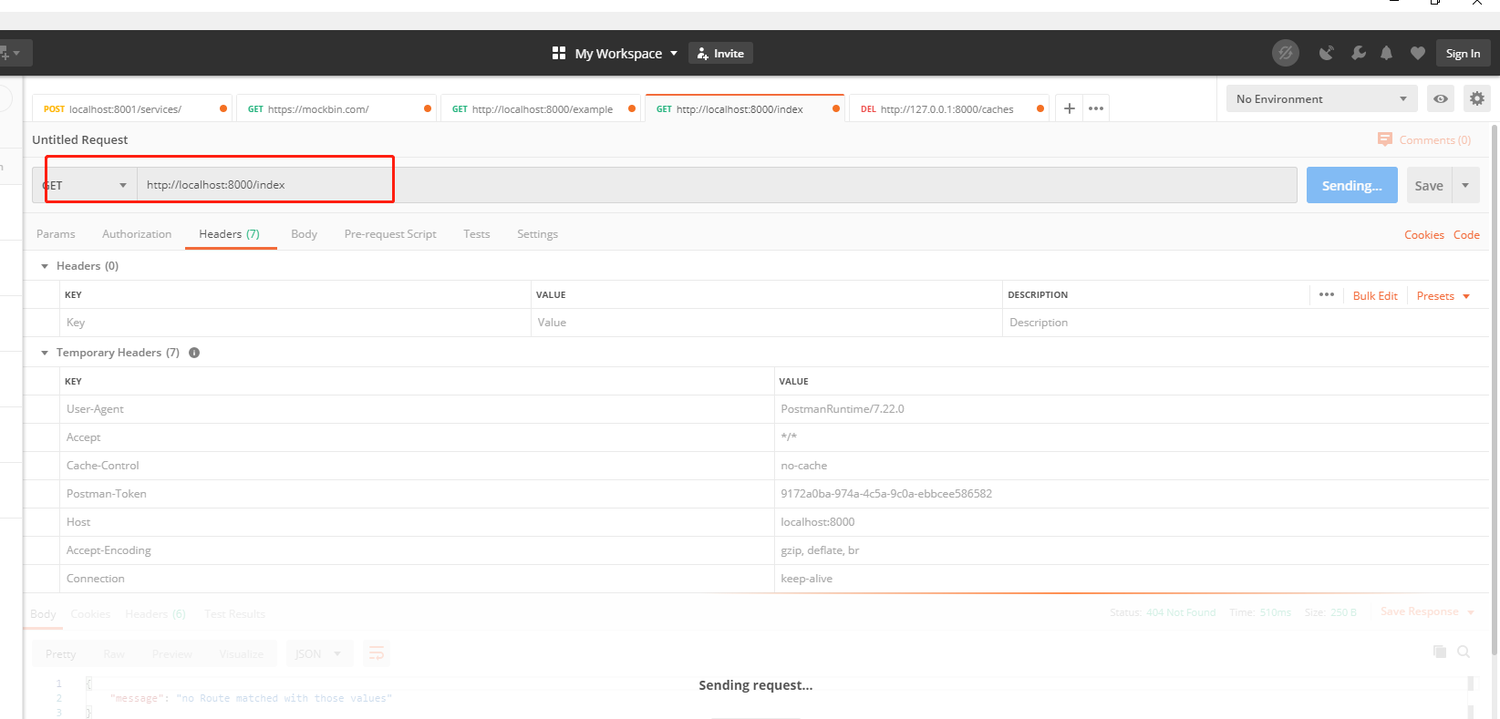Click the no-cache value
Viewport: 1500px width, 719px height.
(804, 465)
